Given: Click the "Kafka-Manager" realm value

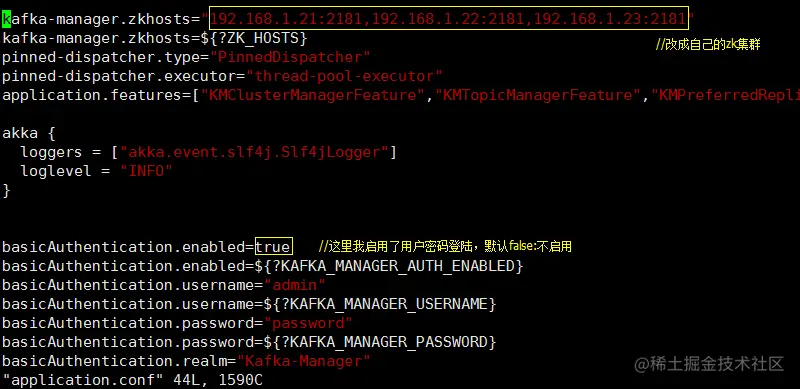Looking at the screenshot, I should tap(304, 361).
